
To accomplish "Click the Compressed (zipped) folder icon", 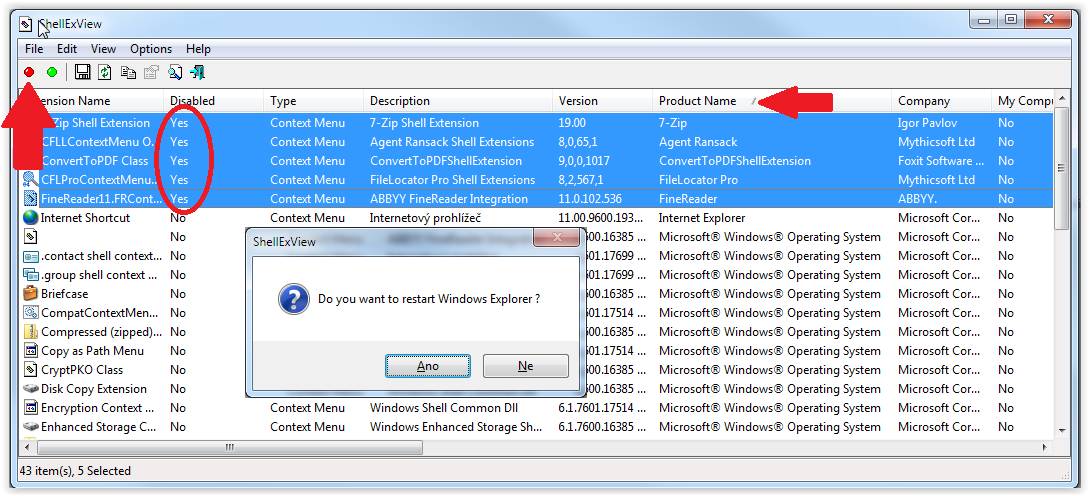I will [31, 332].
